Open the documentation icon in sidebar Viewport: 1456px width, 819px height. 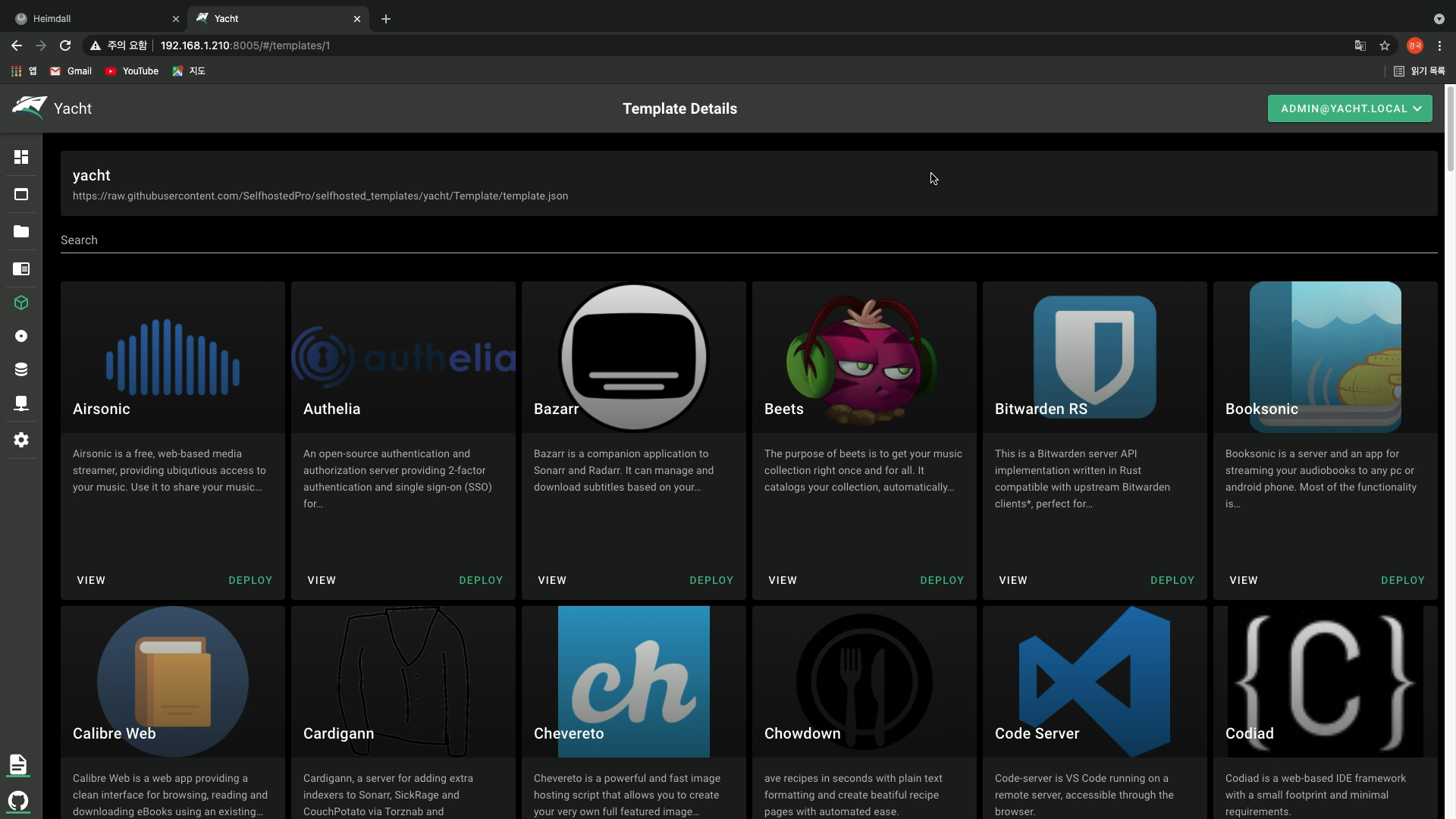pyautogui.click(x=18, y=764)
